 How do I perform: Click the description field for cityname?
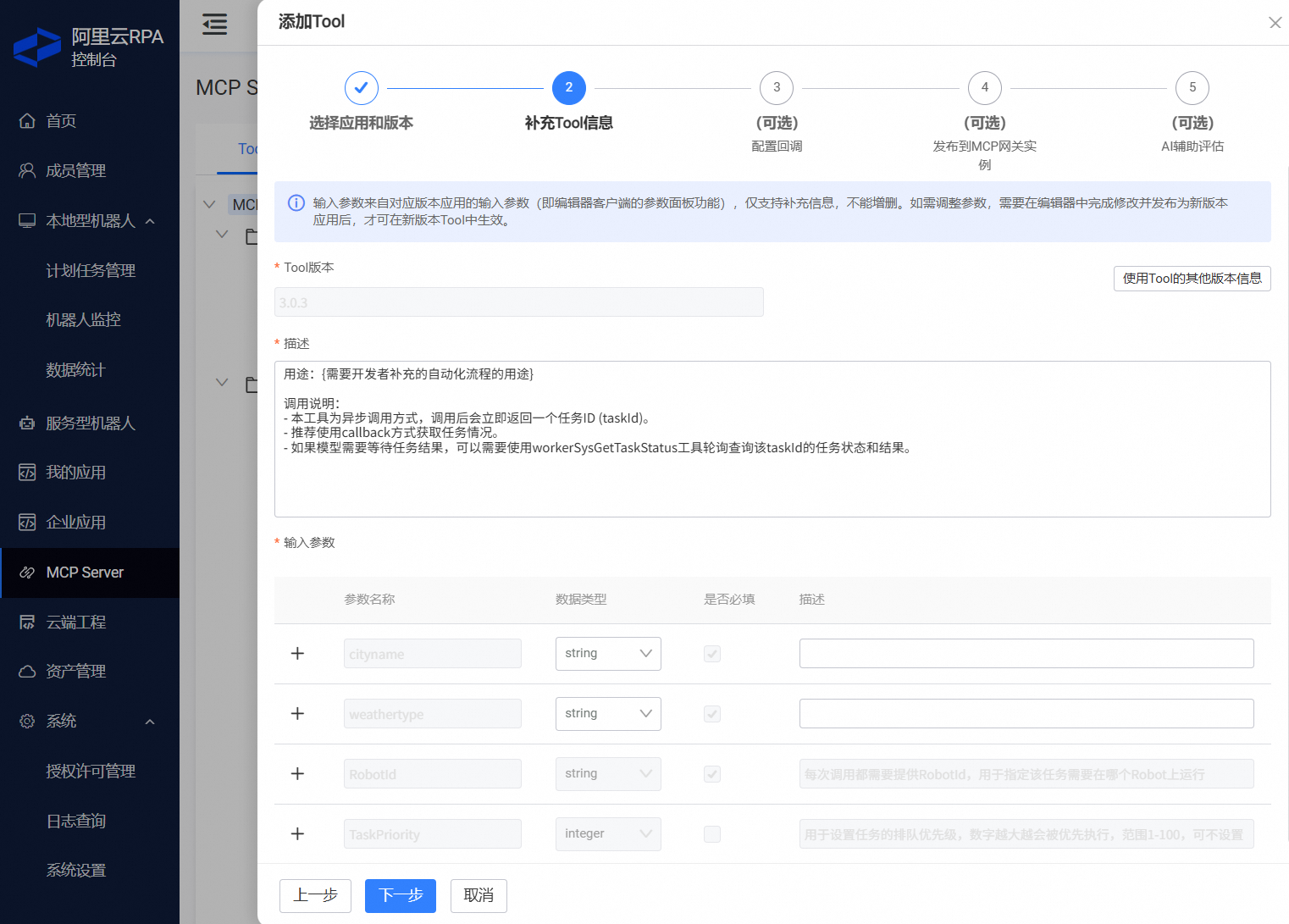pos(1026,654)
